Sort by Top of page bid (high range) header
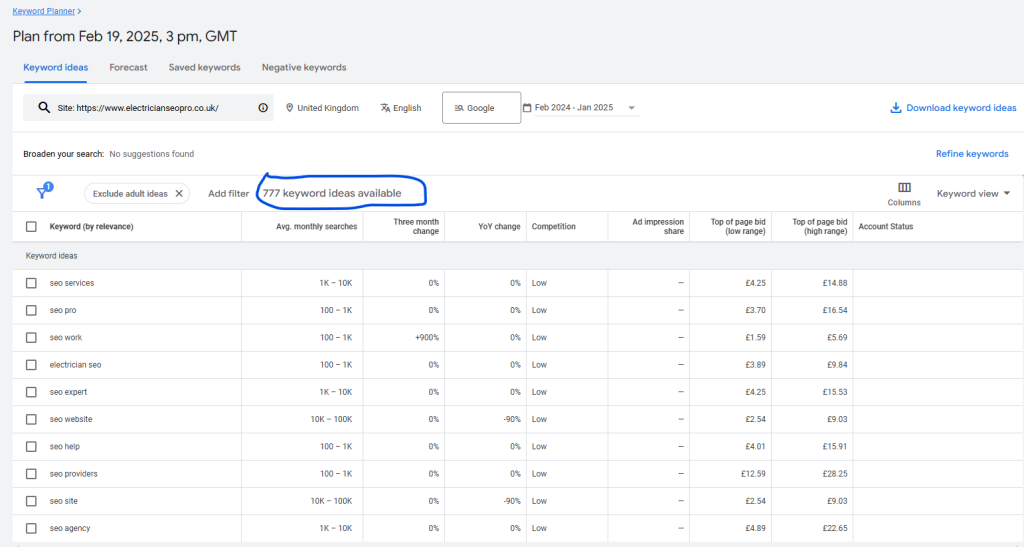The height and width of the screenshot is (547, 1024). click(820, 227)
